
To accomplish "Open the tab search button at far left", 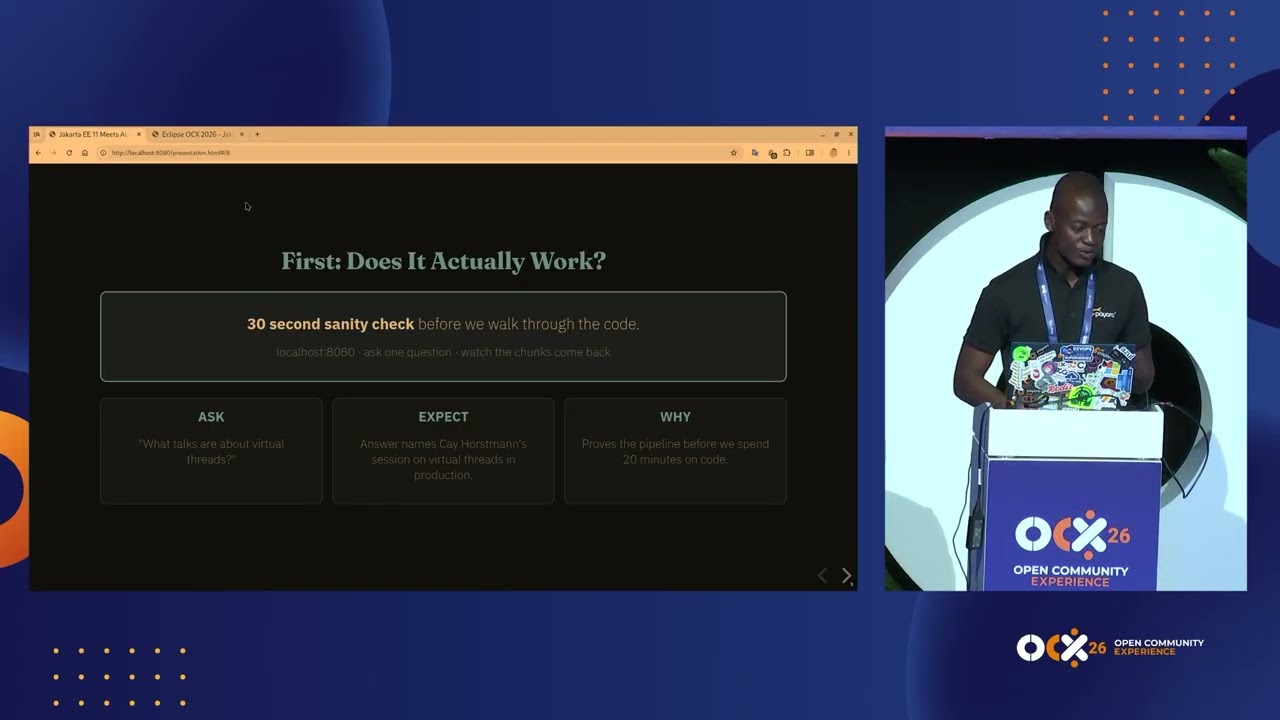I will (x=37, y=134).
